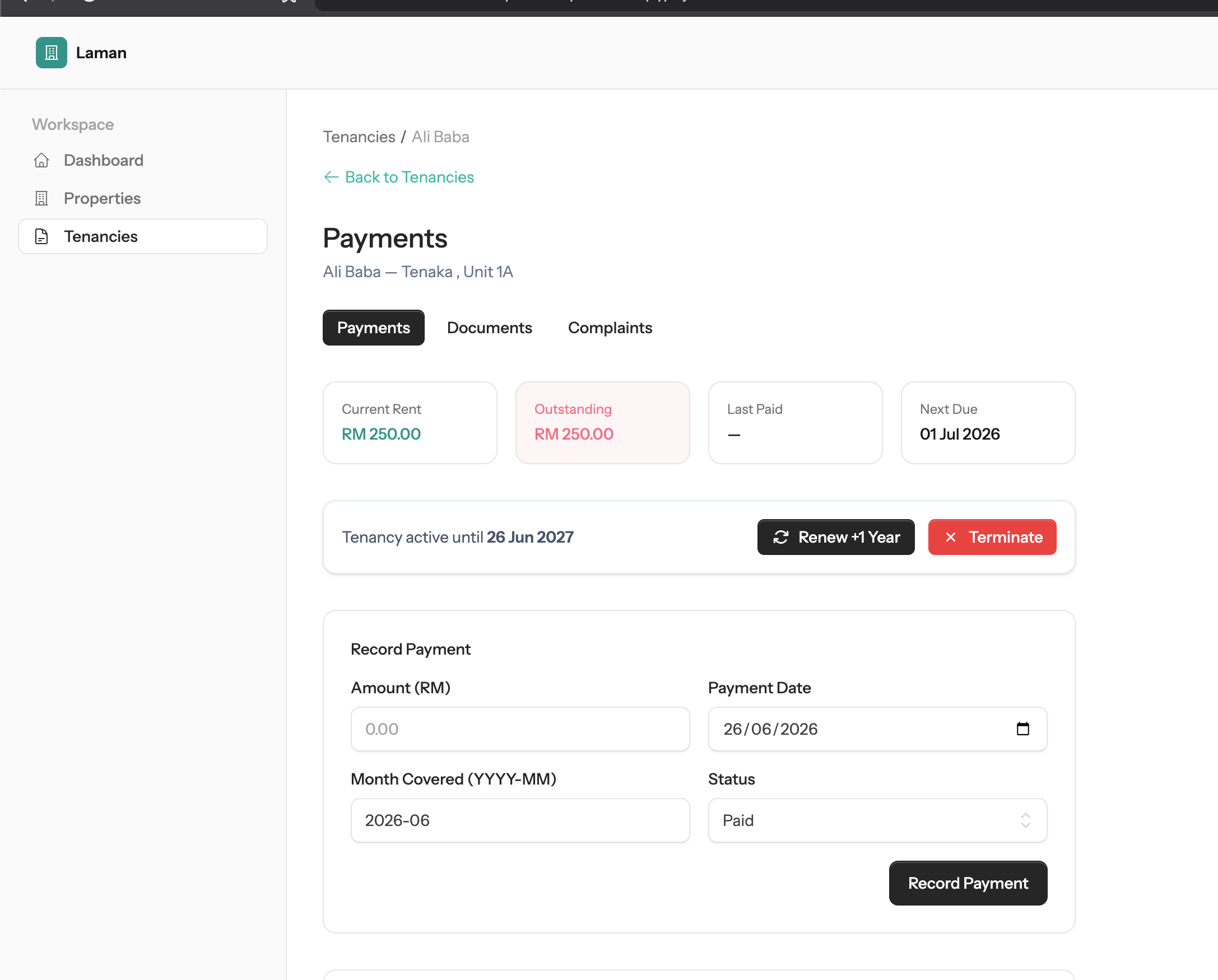Click the Last Paid card
Viewport: 1218px width, 980px height.
[x=795, y=423]
